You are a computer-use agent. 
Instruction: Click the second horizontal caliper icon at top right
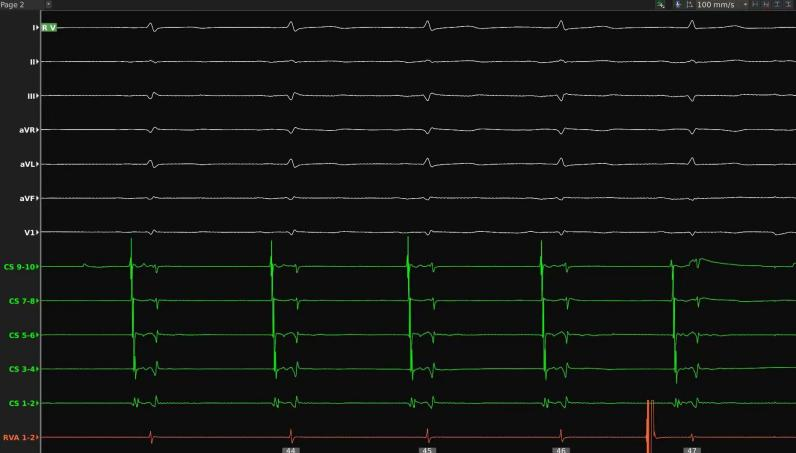tap(765, 5)
